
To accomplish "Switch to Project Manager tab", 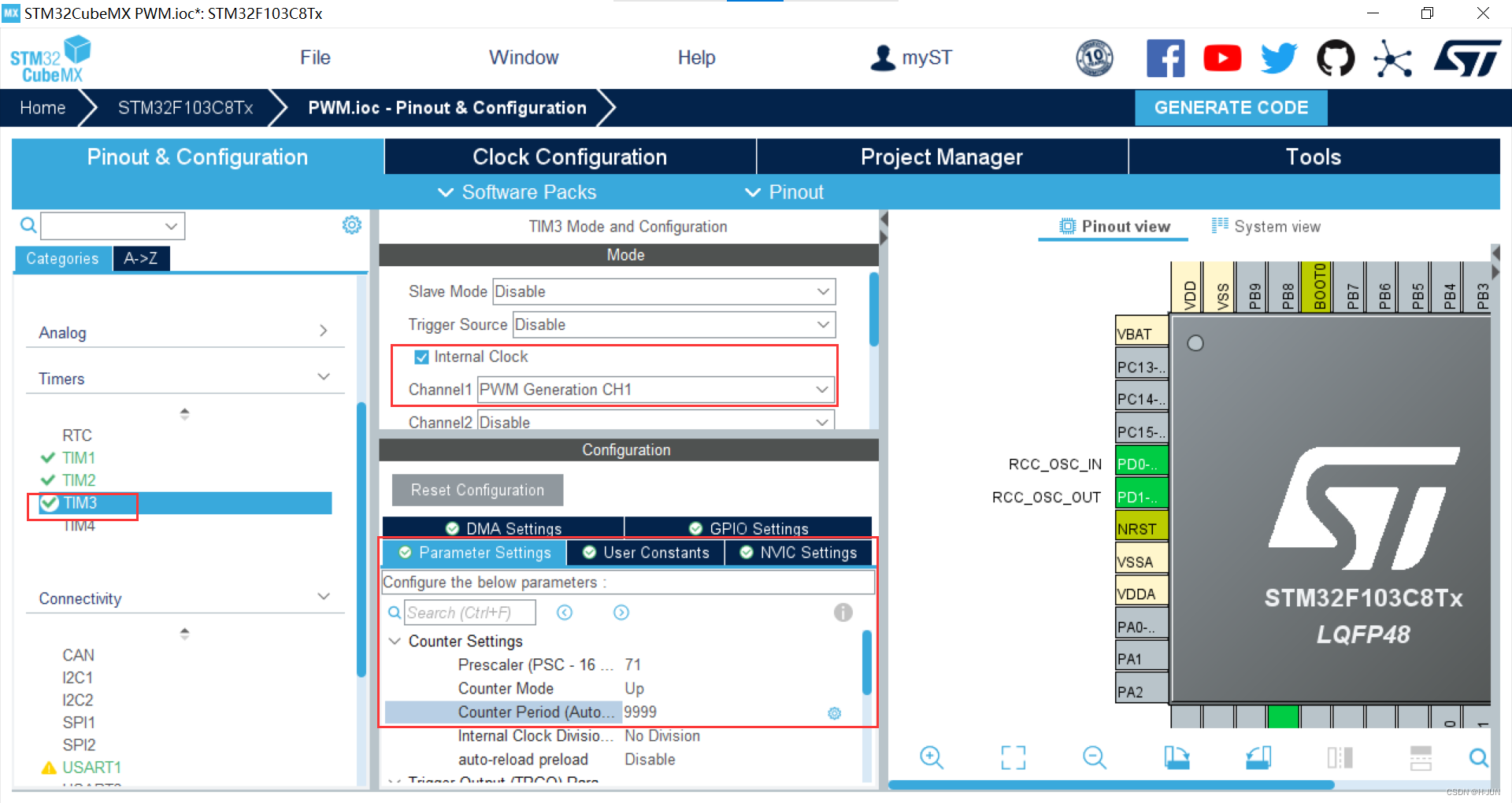I will 942,157.
